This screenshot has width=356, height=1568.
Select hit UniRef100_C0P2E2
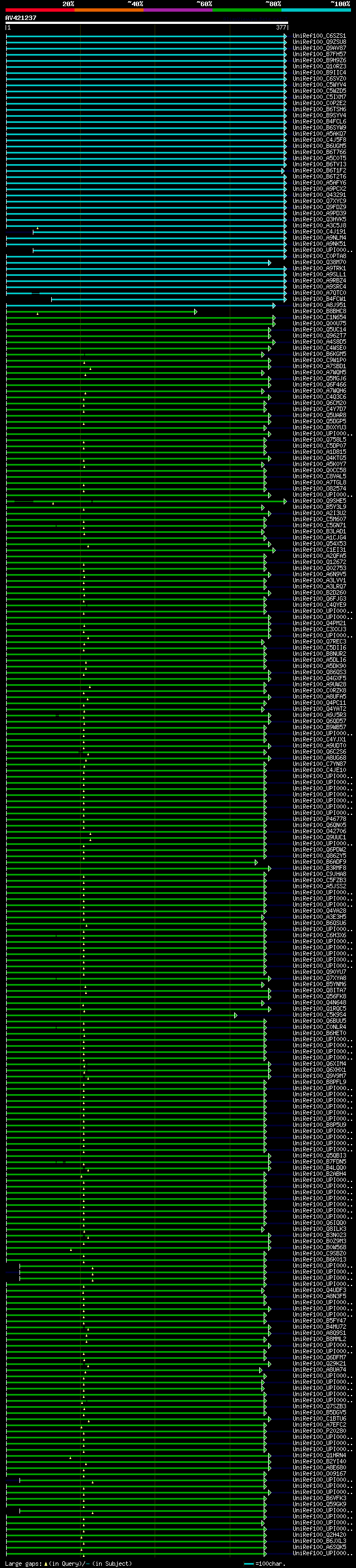[x=319, y=103]
